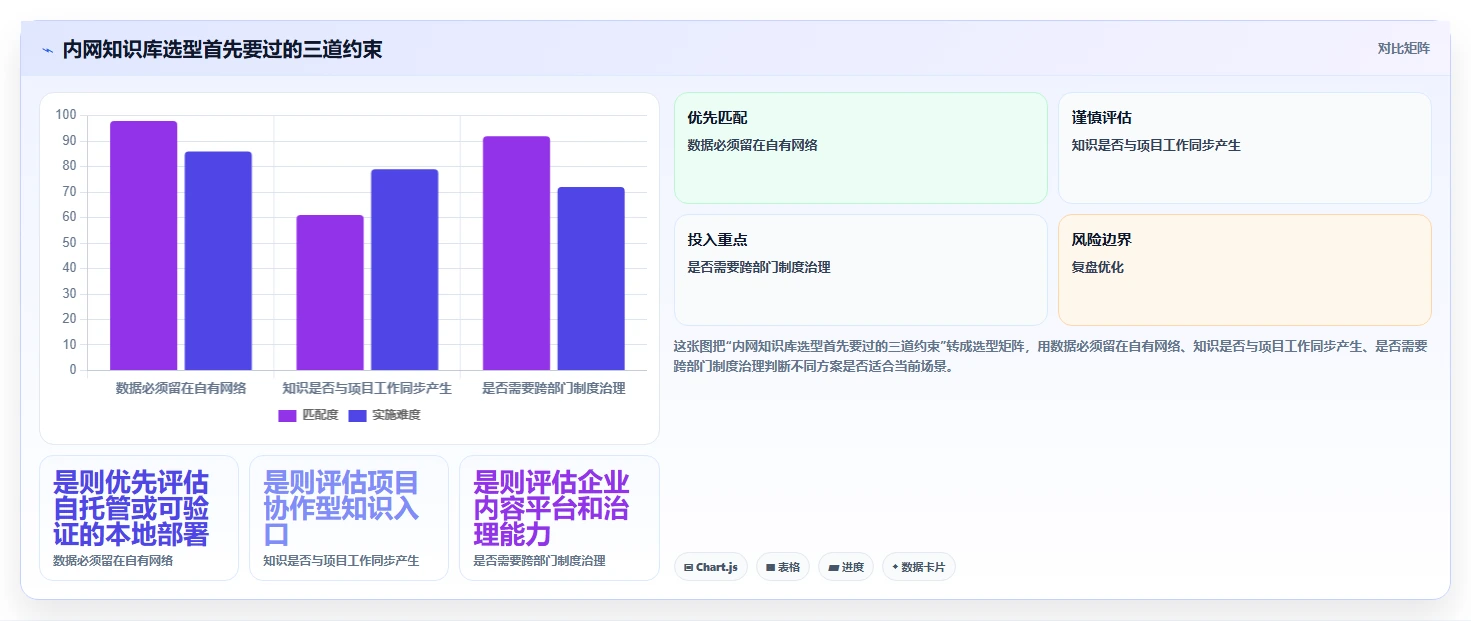Click the 数据卡片 chip
1471x621 pixels.
click(919, 567)
